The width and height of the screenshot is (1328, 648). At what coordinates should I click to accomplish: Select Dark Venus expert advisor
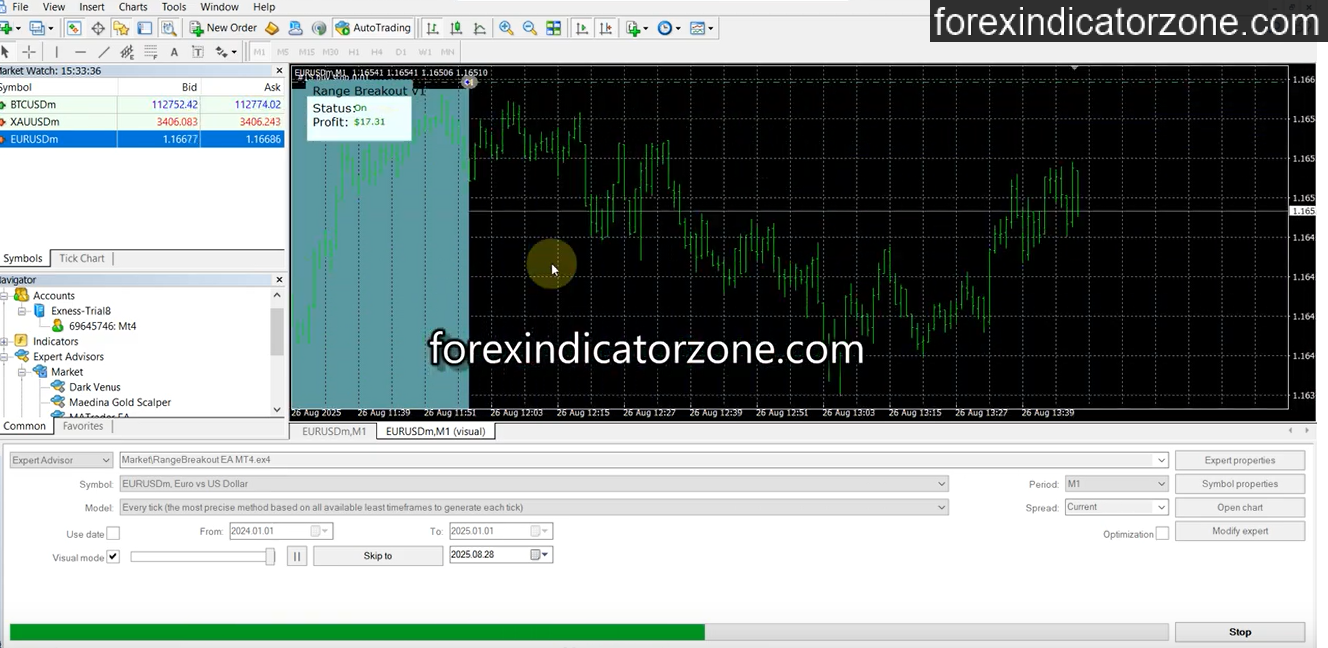(x=95, y=387)
